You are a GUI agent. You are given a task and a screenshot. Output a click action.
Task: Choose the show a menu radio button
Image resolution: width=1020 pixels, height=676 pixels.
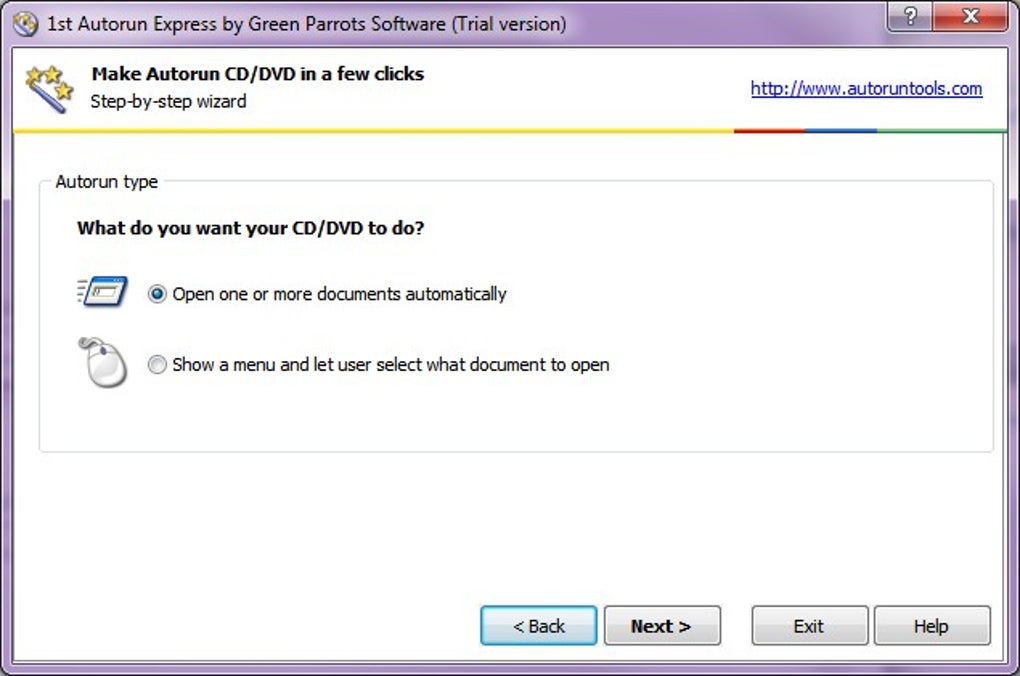click(157, 365)
